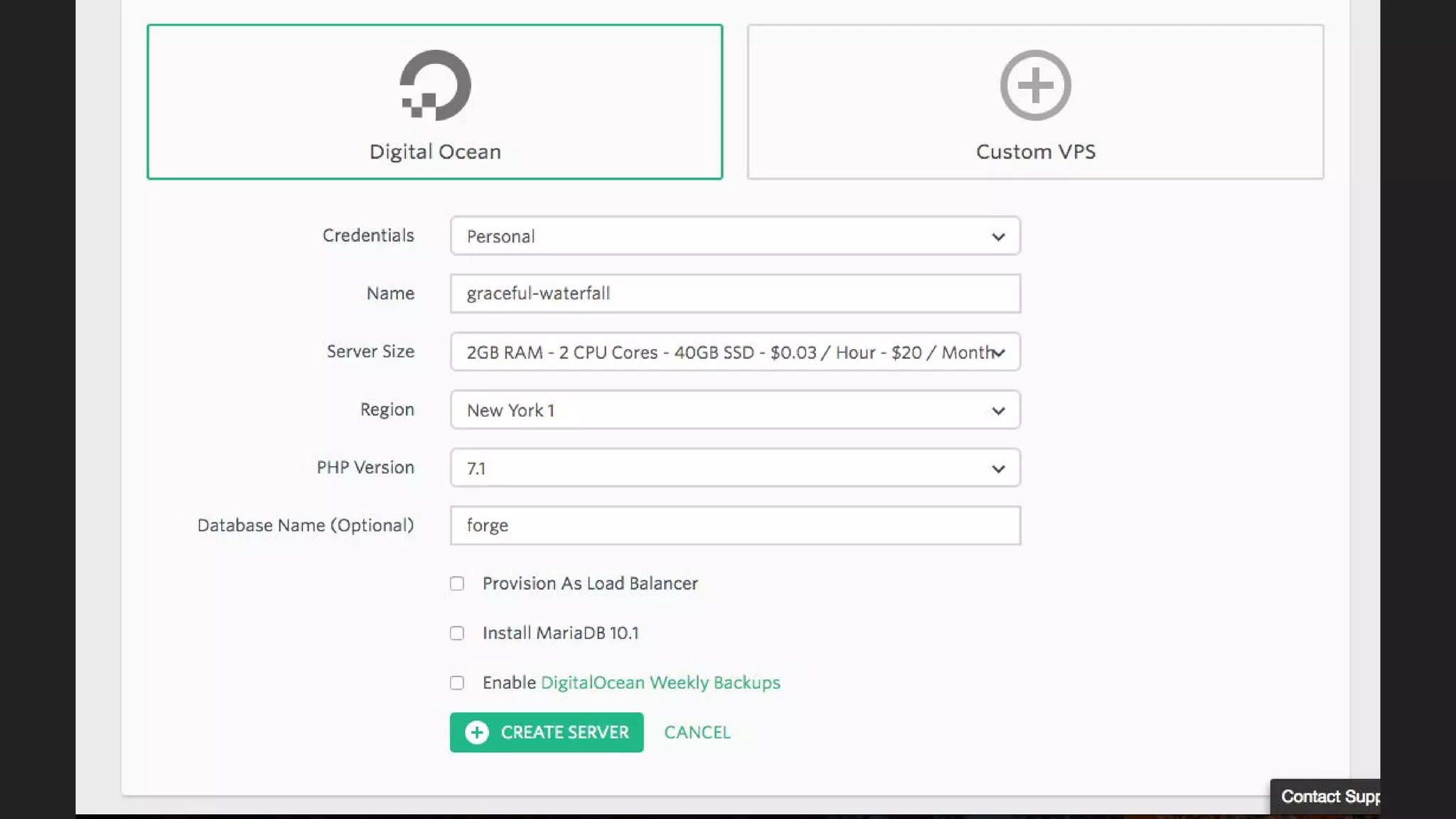Click the PHP Version chevron arrow
This screenshot has width=1456, height=819.
pos(998,469)
